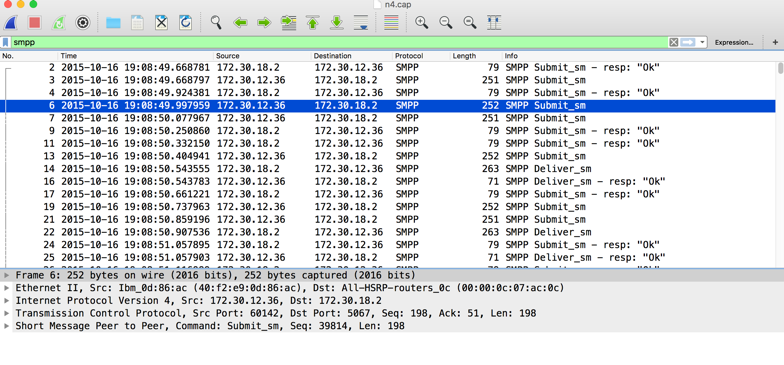This screenshot has height=365, width=784.
Task: Stop the capture with red square icon
Action: (34, 22)
